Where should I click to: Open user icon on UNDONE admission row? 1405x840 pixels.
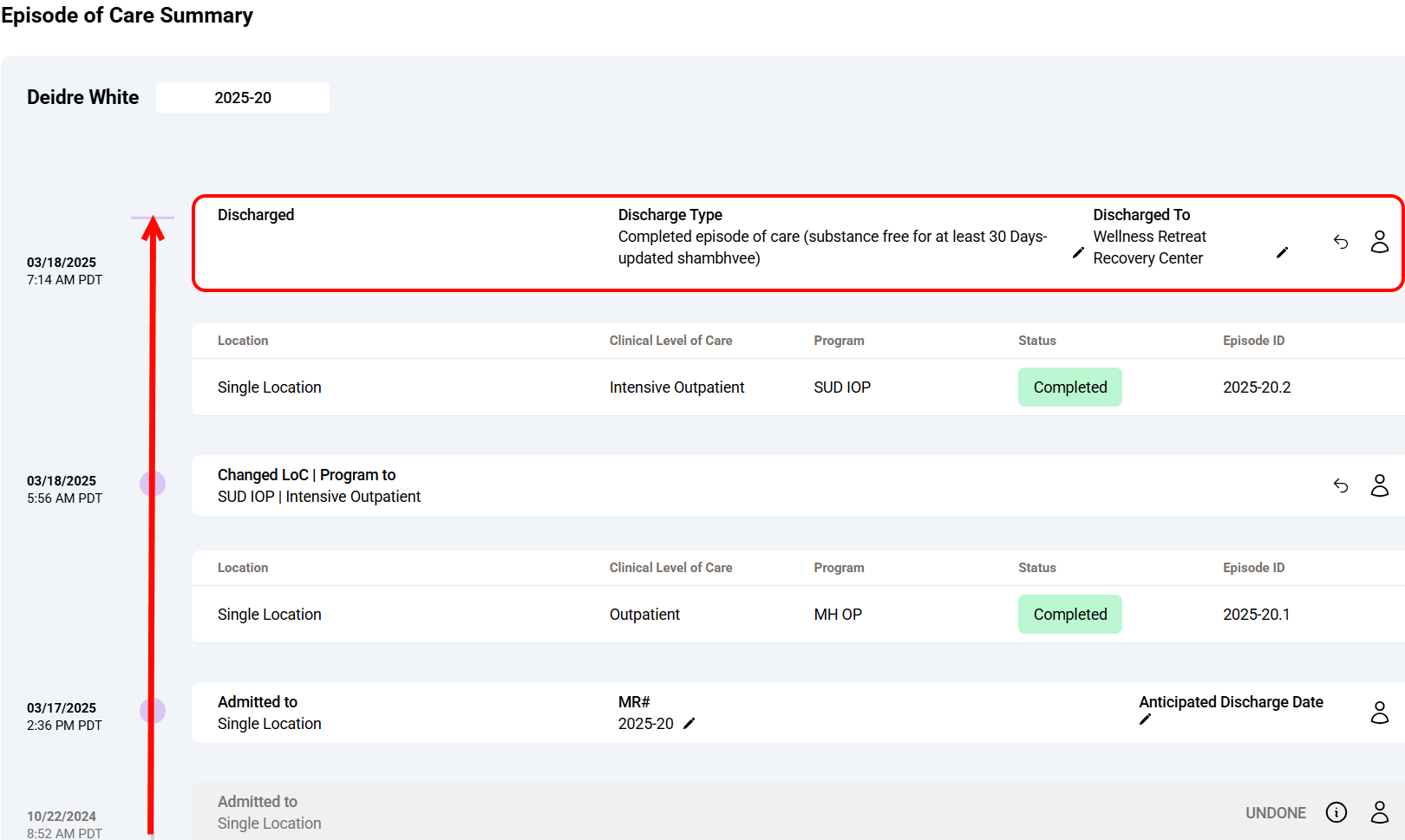(1379, 812)
